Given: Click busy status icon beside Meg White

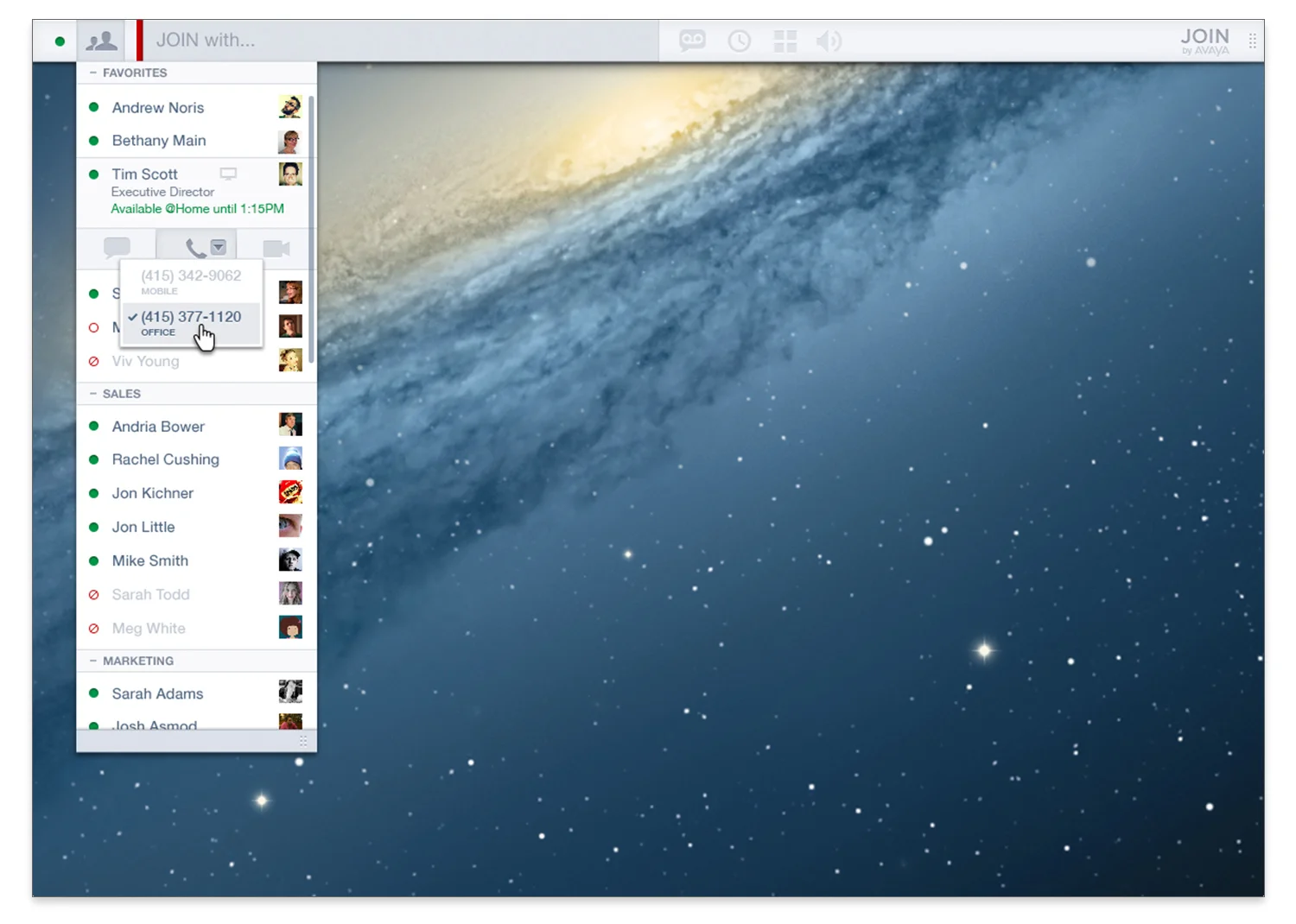Looking at the screenshot, I should (x=93, y=629).
